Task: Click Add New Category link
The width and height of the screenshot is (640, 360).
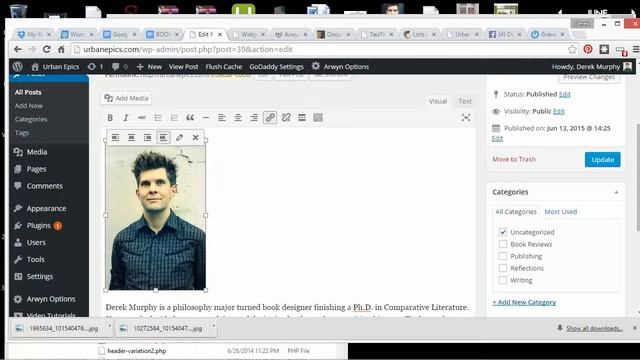Action: 524,302
